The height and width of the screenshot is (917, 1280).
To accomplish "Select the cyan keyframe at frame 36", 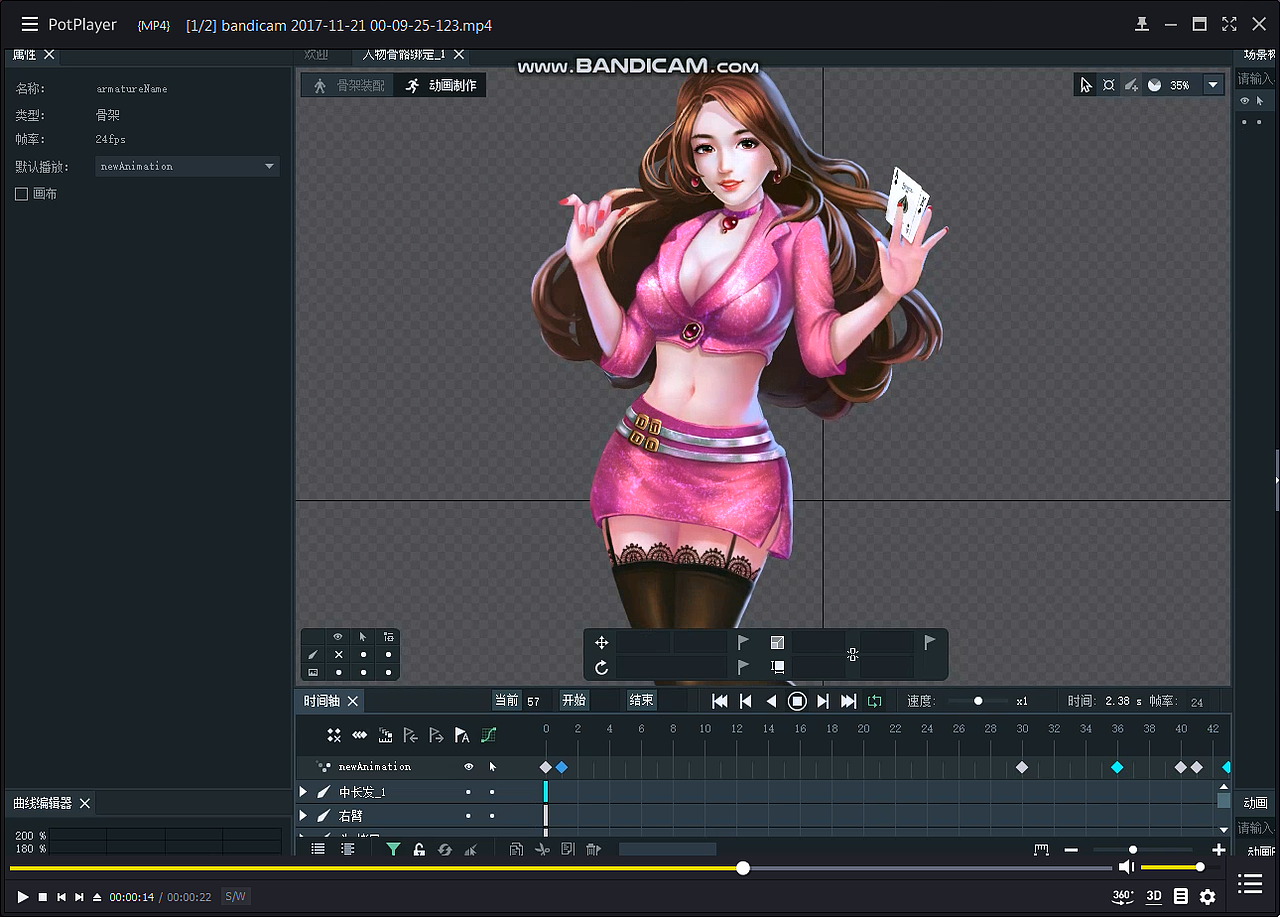I will click(x=1117, y=767).
